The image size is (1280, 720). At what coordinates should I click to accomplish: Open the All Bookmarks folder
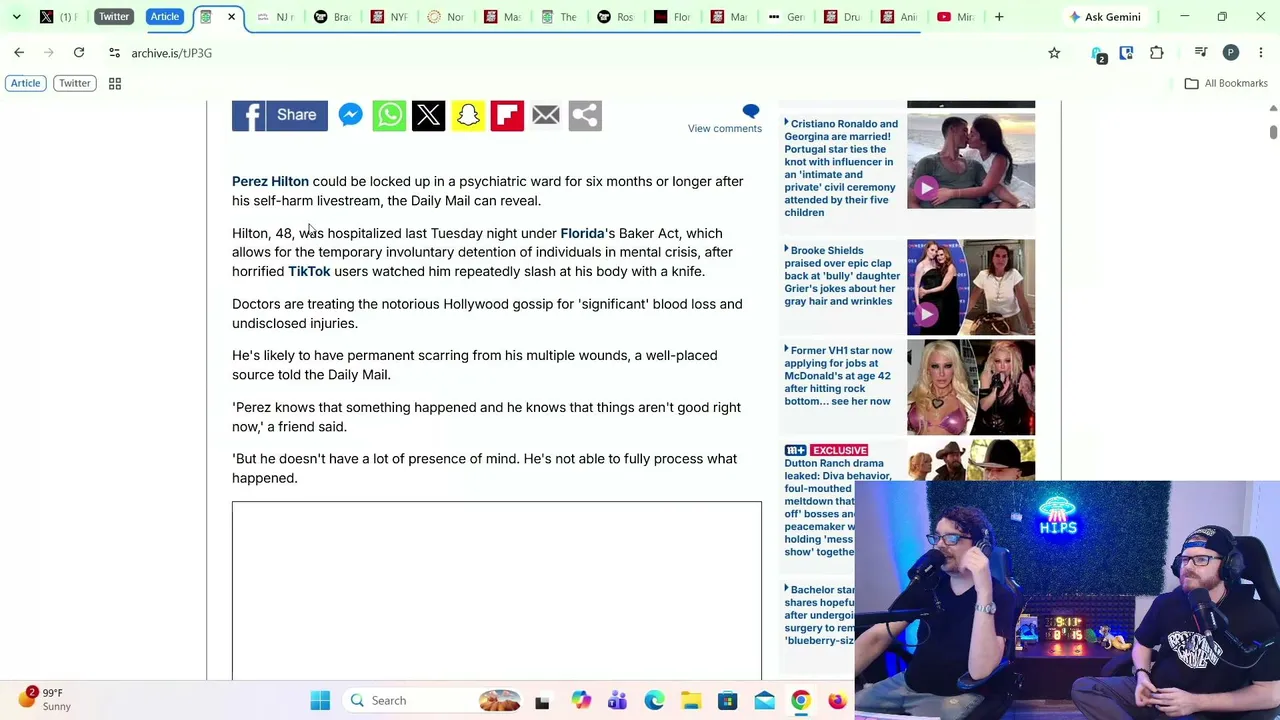click(1226, 84)
